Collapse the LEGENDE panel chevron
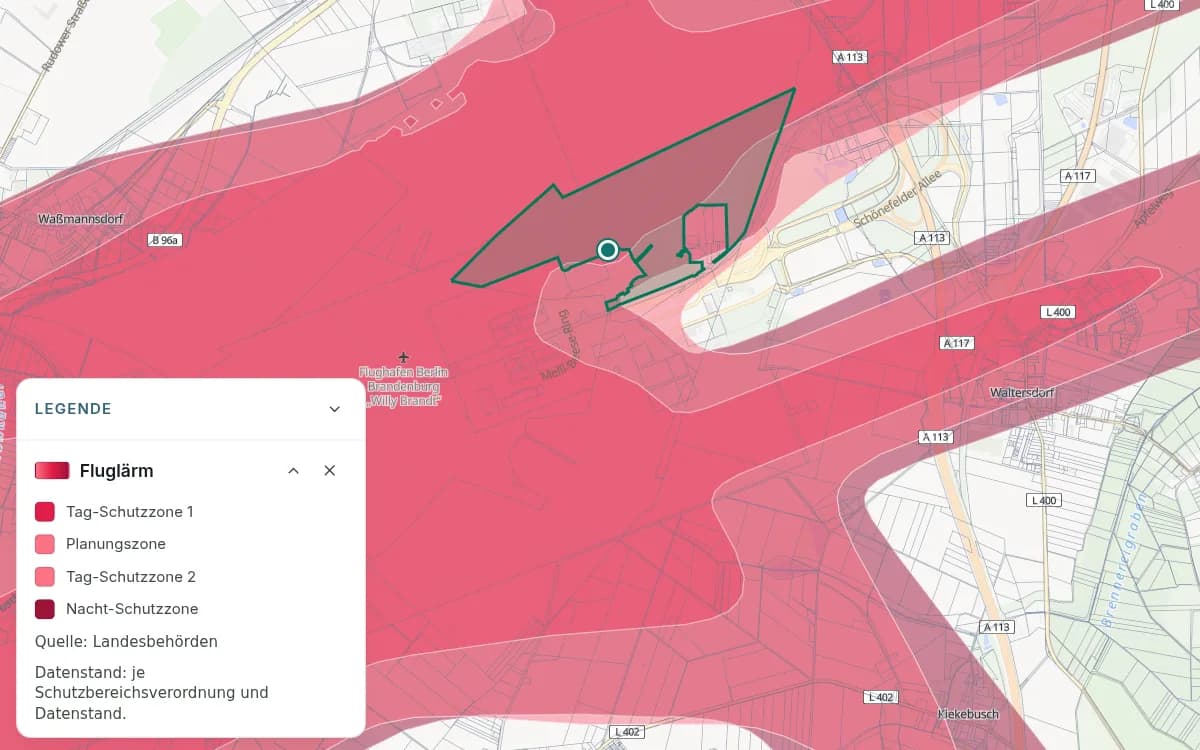 pyautogui.click(x=334, y=409)
